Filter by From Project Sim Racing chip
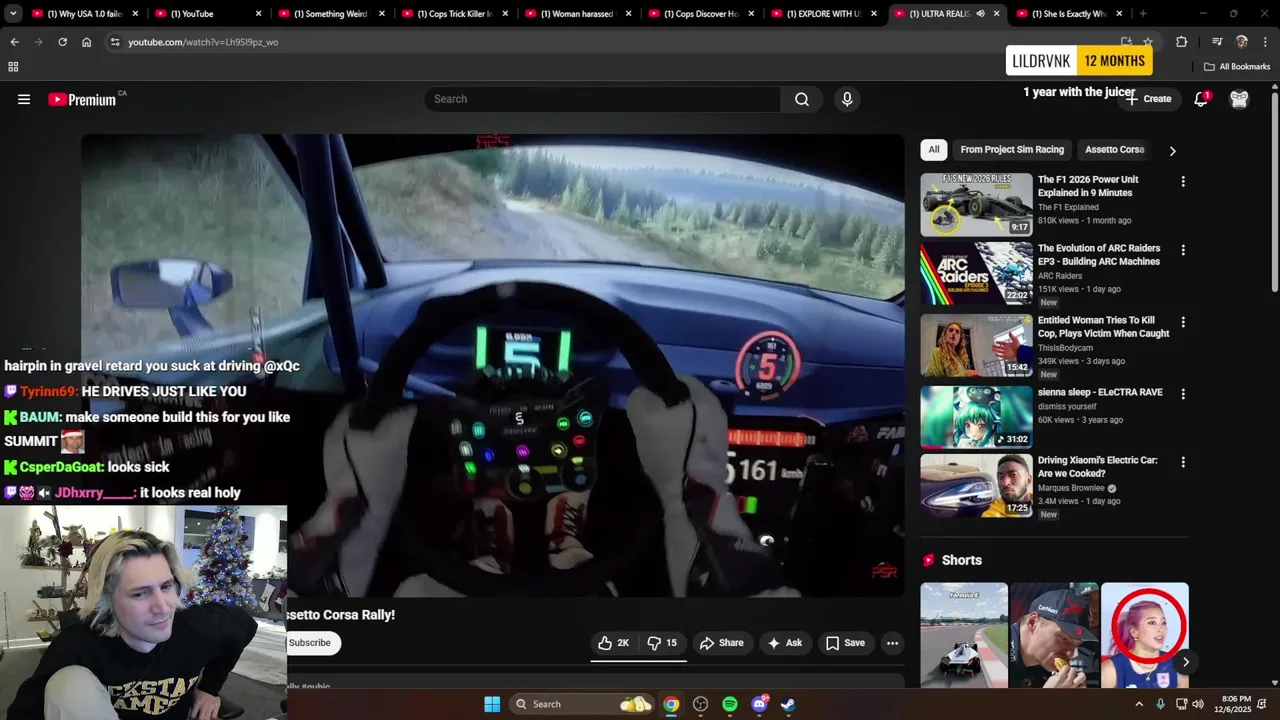1280x720 pixels. click(x=1012, y=150)
